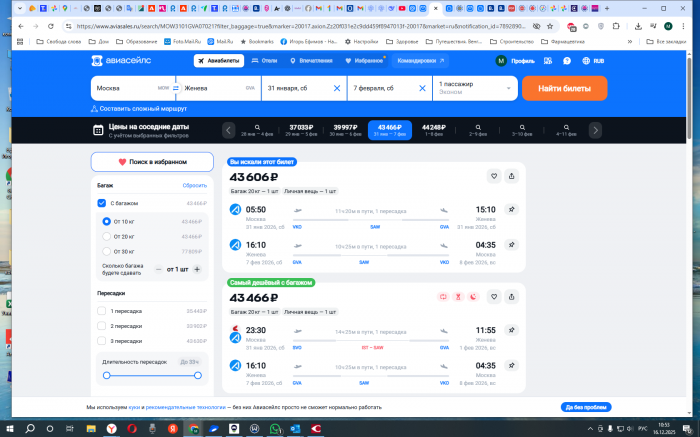The height and width of the screenshot is (437, 700).
Task: Open the 7 февраля return date picker
Action: pyautogui.click(x=385, y=88)
